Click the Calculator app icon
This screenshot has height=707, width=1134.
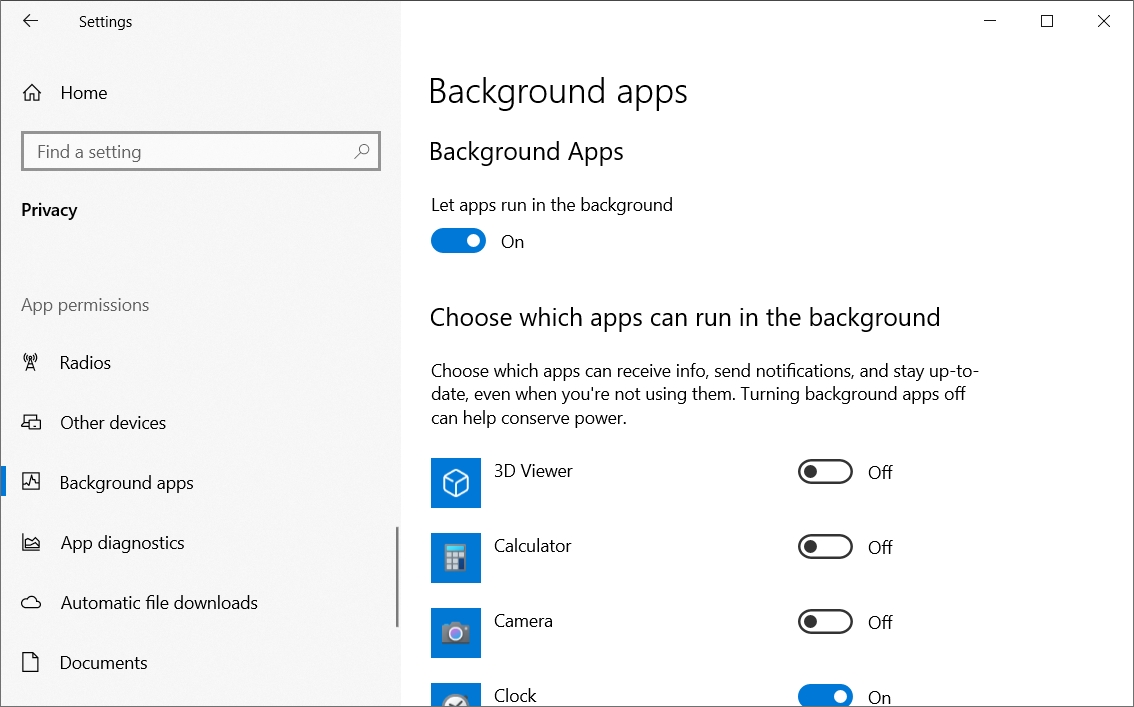(x=456, y=558)
